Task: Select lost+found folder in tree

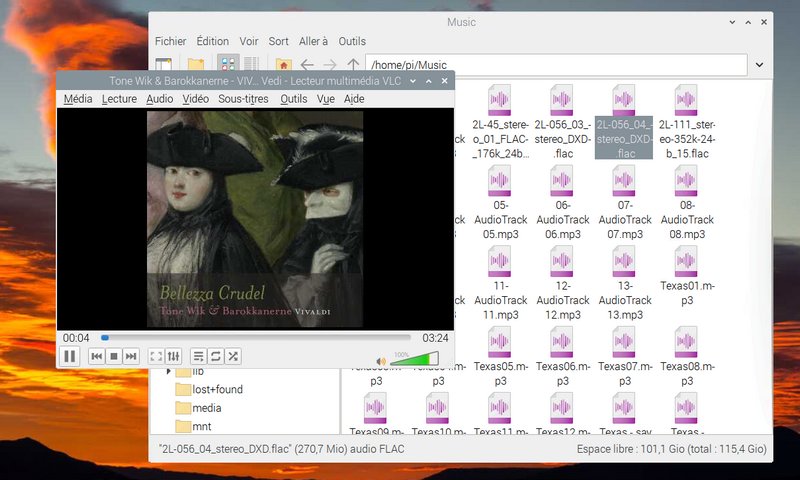Action: coord(209,390)
